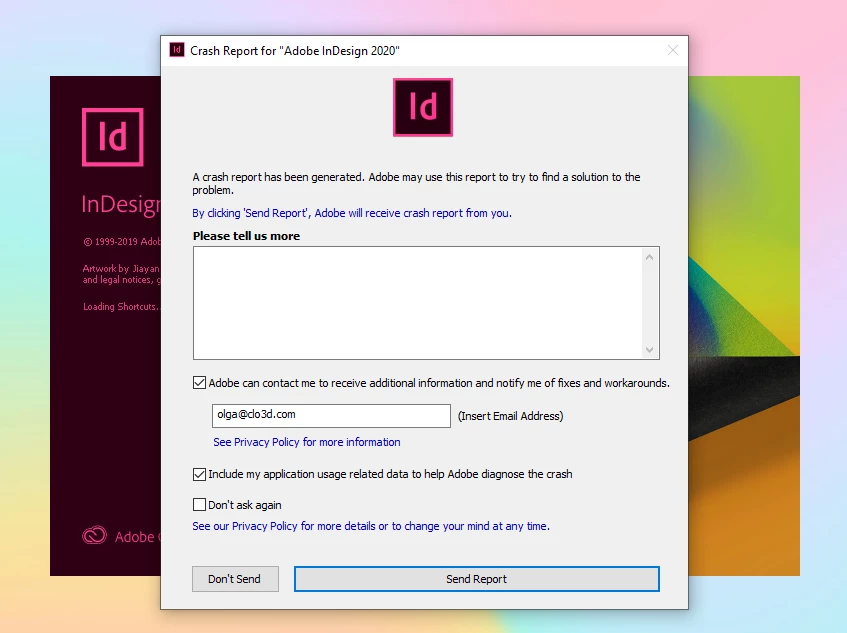
Task: Uncheck Include my application usage data checkbox
Action: pyautogui.click(x=199, y=474)
